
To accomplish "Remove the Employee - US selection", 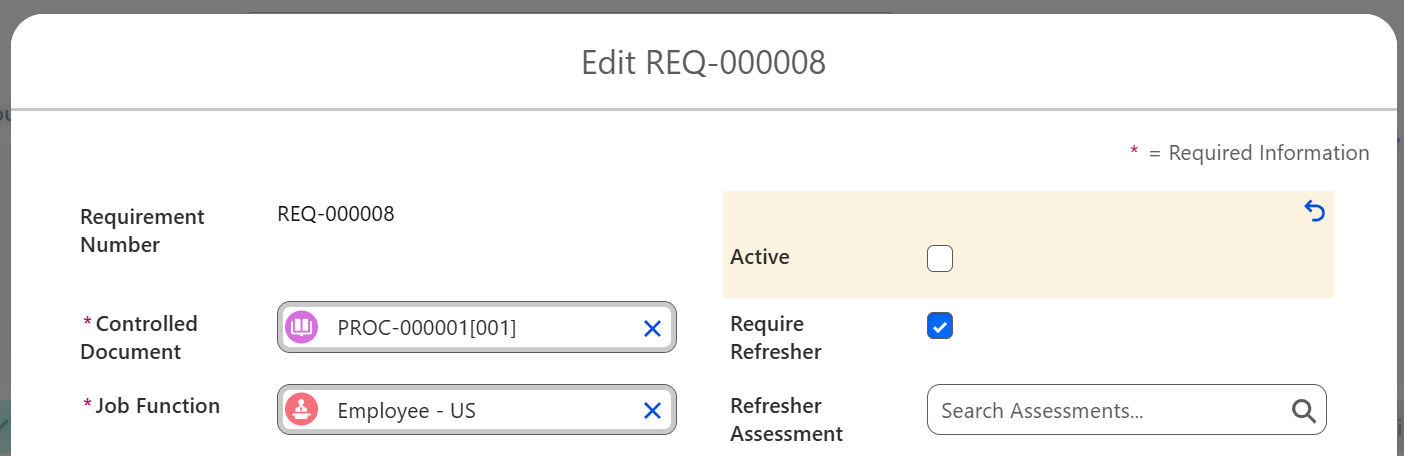I will point(652,411).
